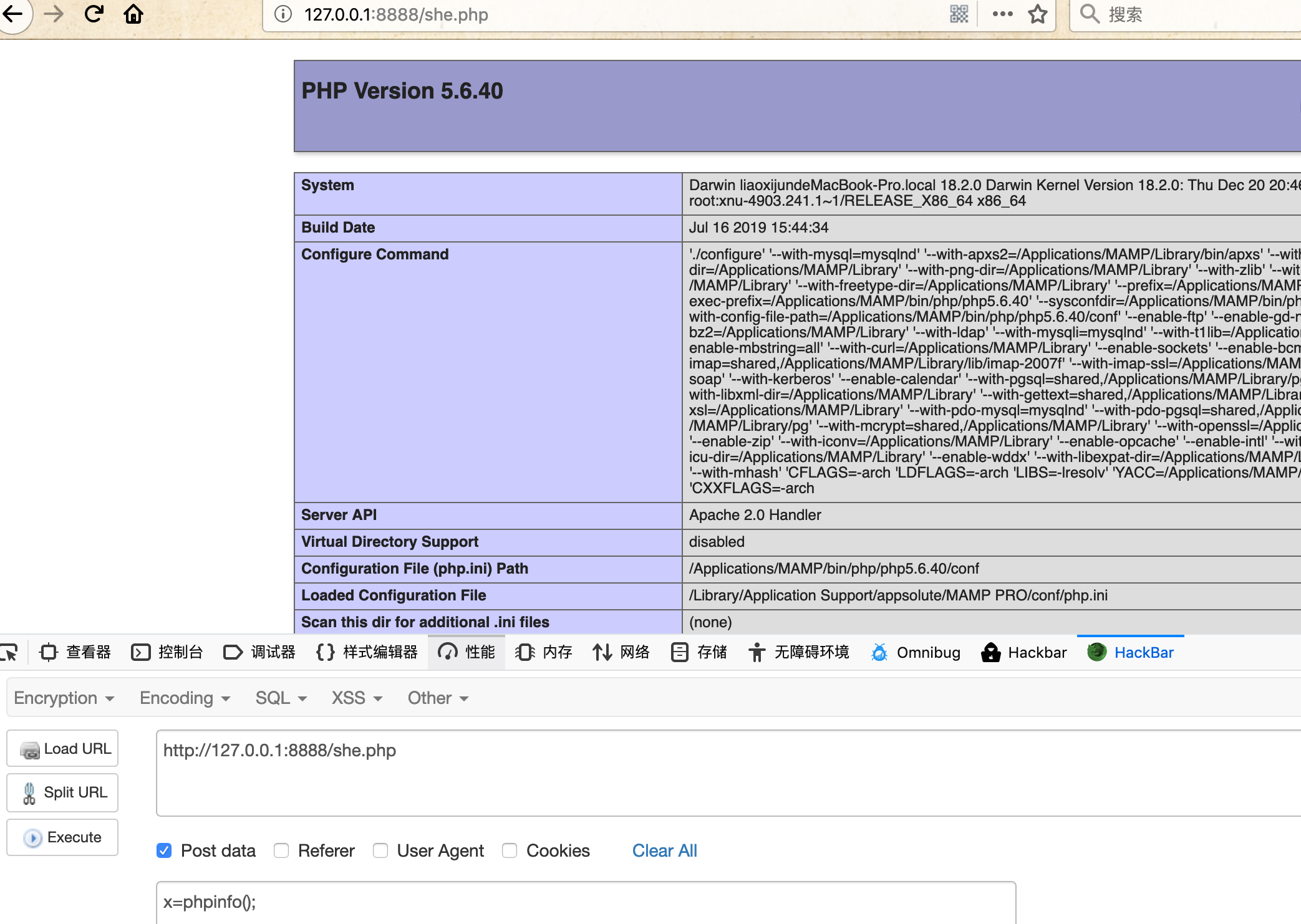1301x924 pixels.
Task: Open the 控制台 console tab
Action: pyautogui.click(x=167, y=653)
